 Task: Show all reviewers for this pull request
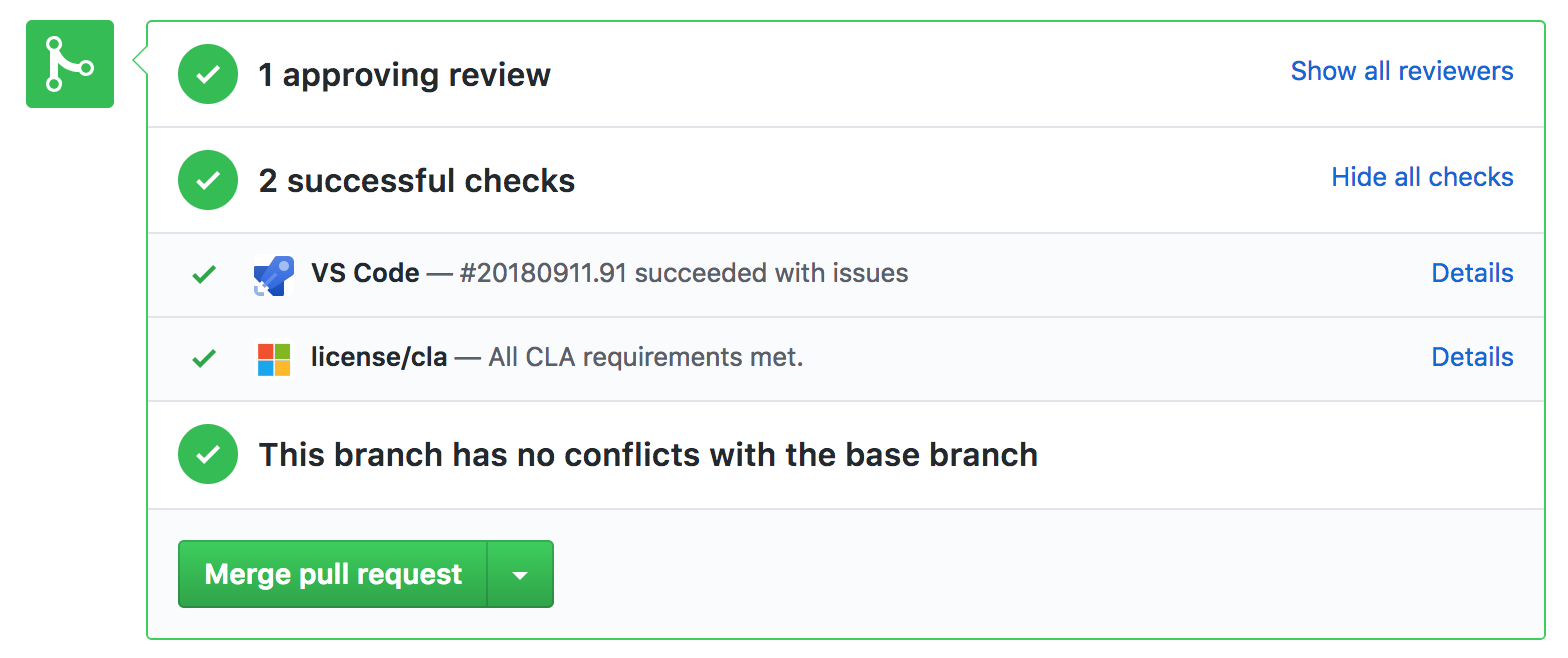coord(1401,71)
